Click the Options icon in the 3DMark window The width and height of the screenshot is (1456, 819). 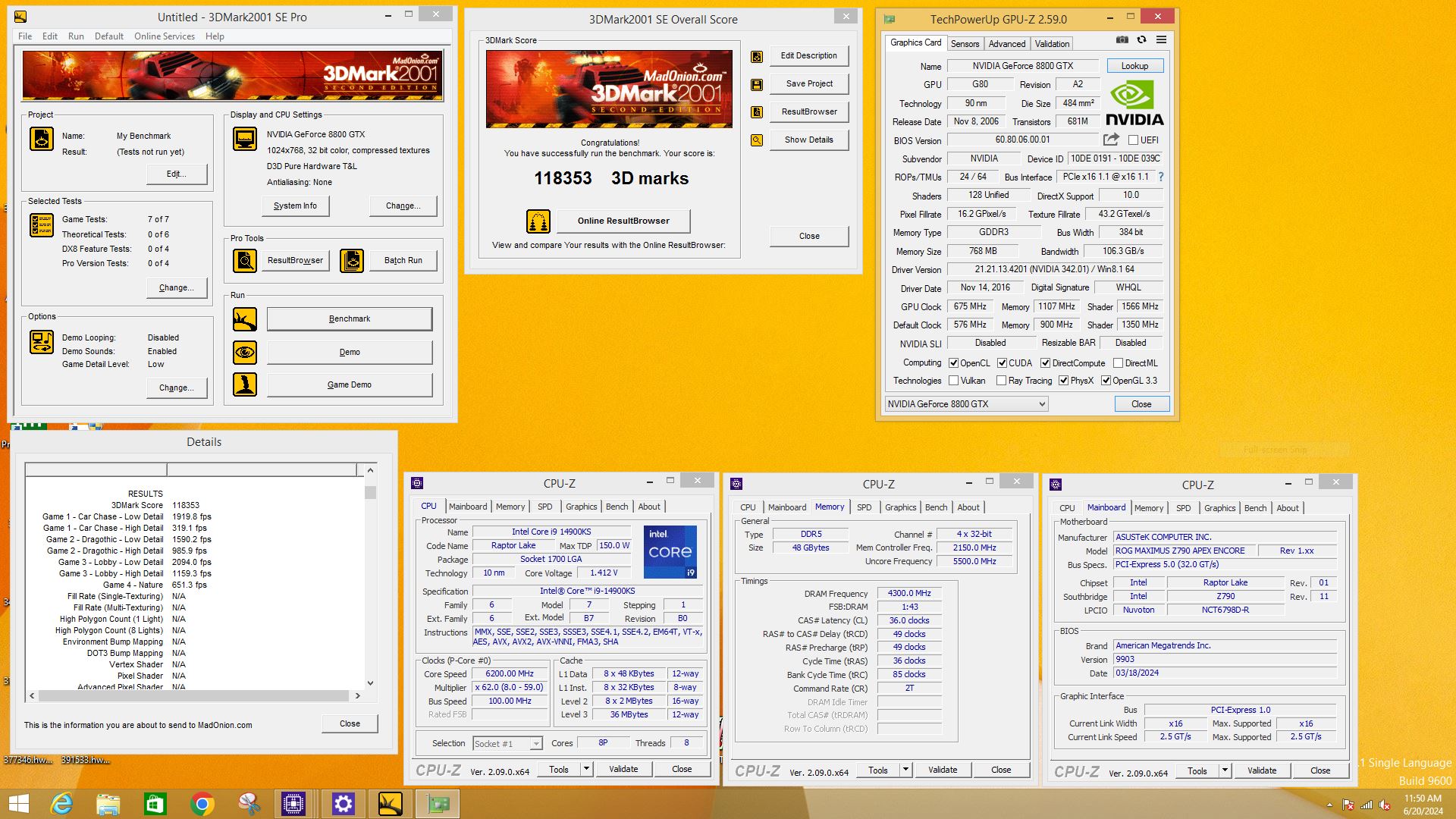point(42,342)
